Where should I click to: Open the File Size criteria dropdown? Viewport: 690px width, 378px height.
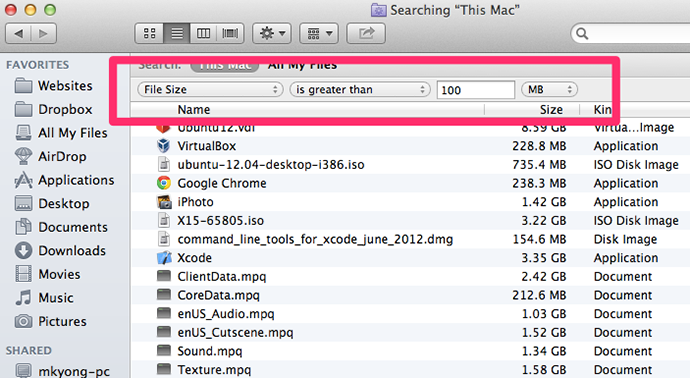click(x=210, y=90)
